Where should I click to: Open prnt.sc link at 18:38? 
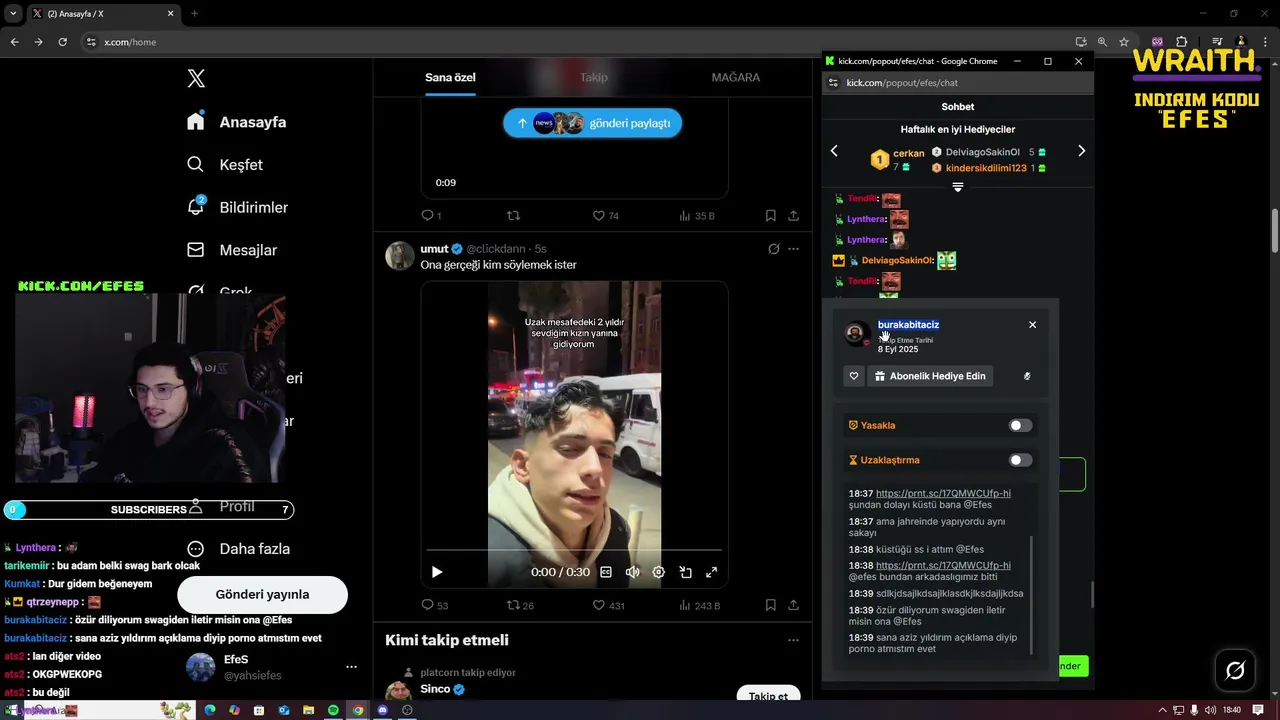943,565
